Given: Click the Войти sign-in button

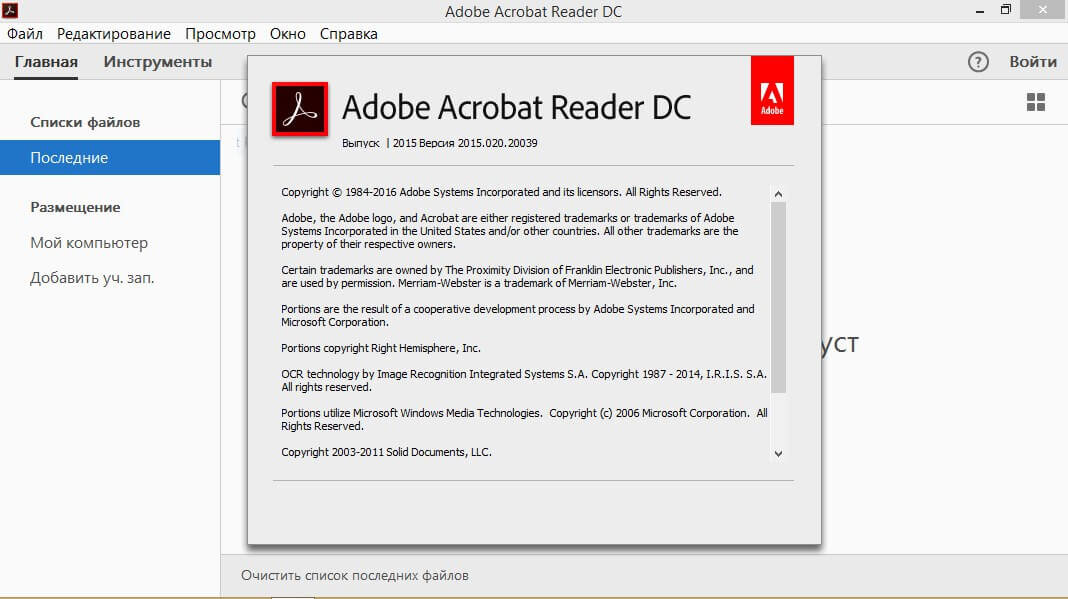Looking at the screenshot, I should (1033, 62).
